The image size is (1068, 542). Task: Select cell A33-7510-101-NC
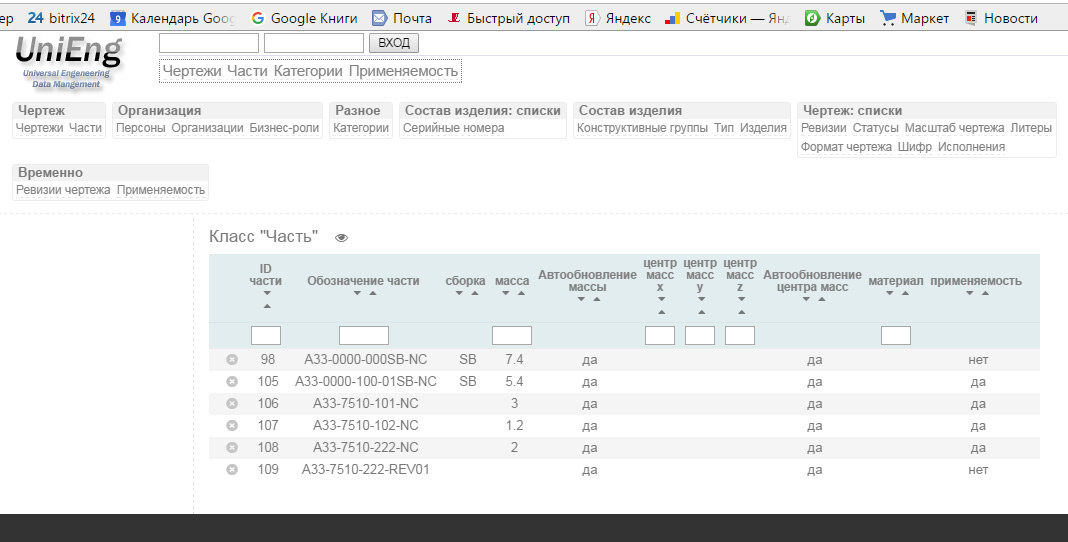coord(366,404)
